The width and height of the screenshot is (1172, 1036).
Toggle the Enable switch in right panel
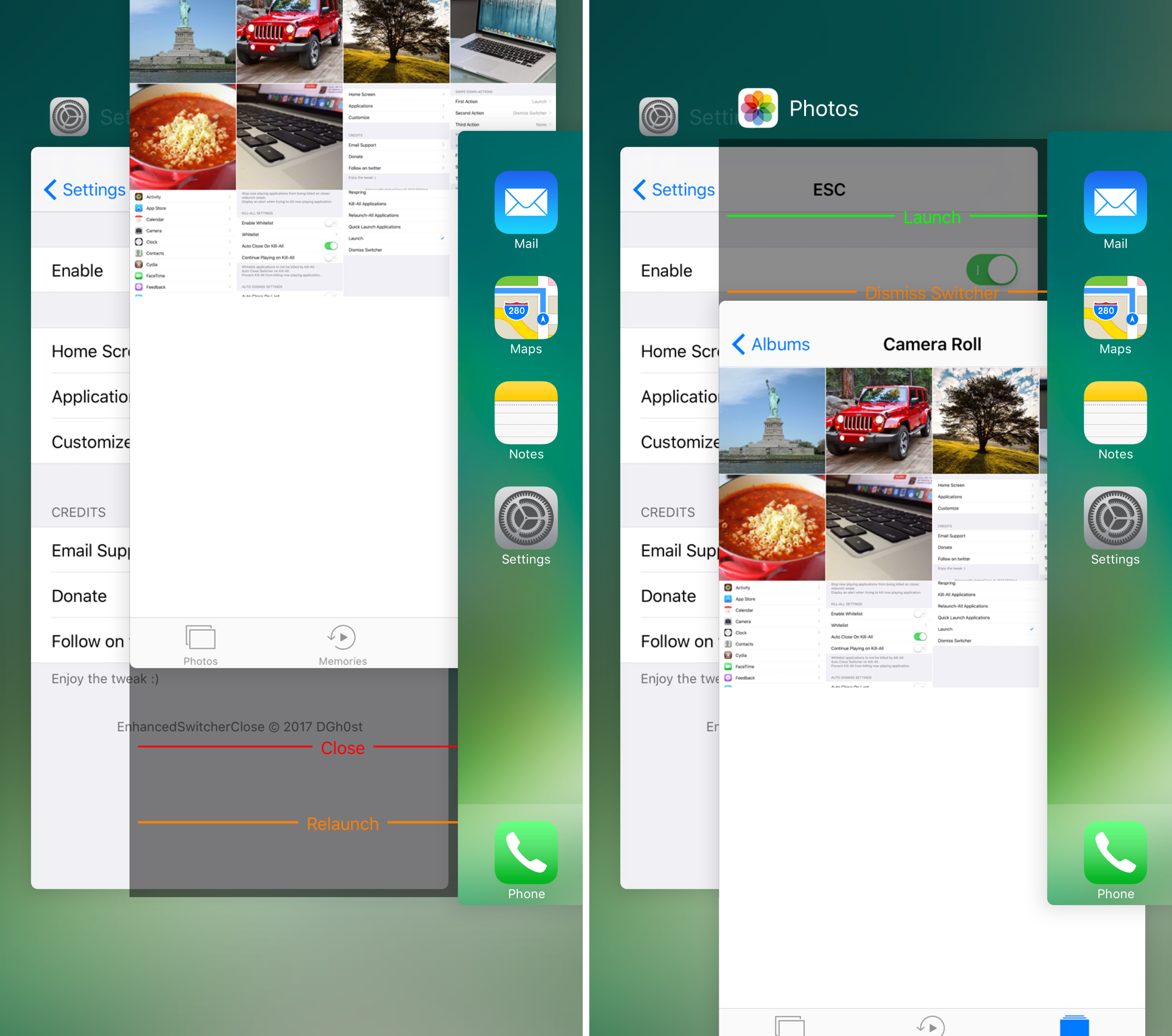coord(991,269)
